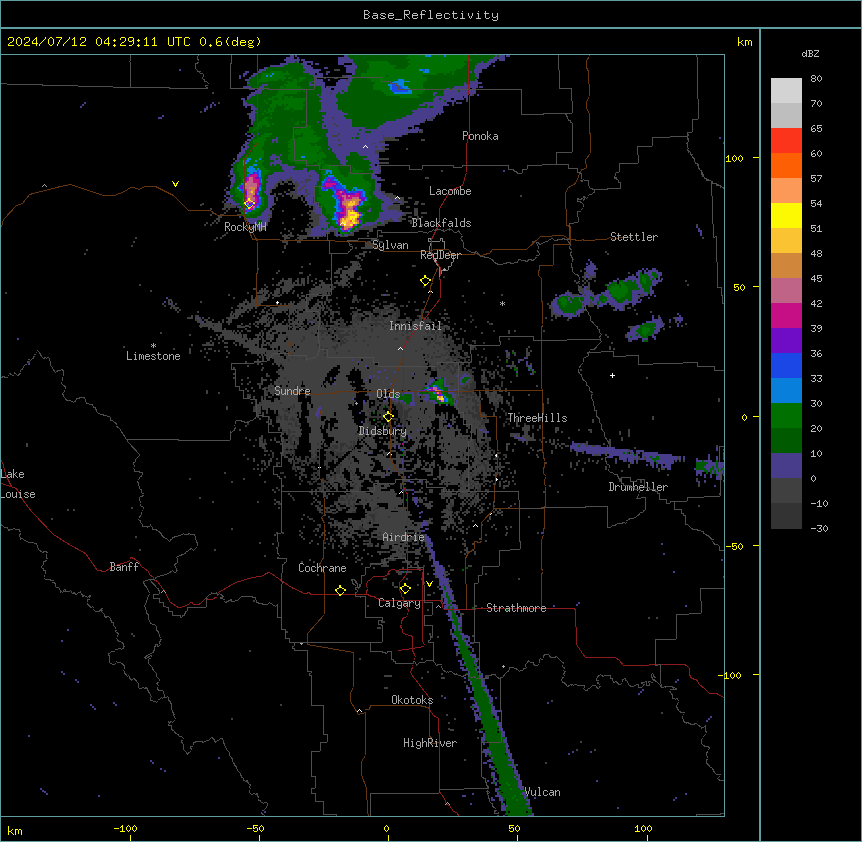Click the Drumheller city label

click(x=638, y=487)
